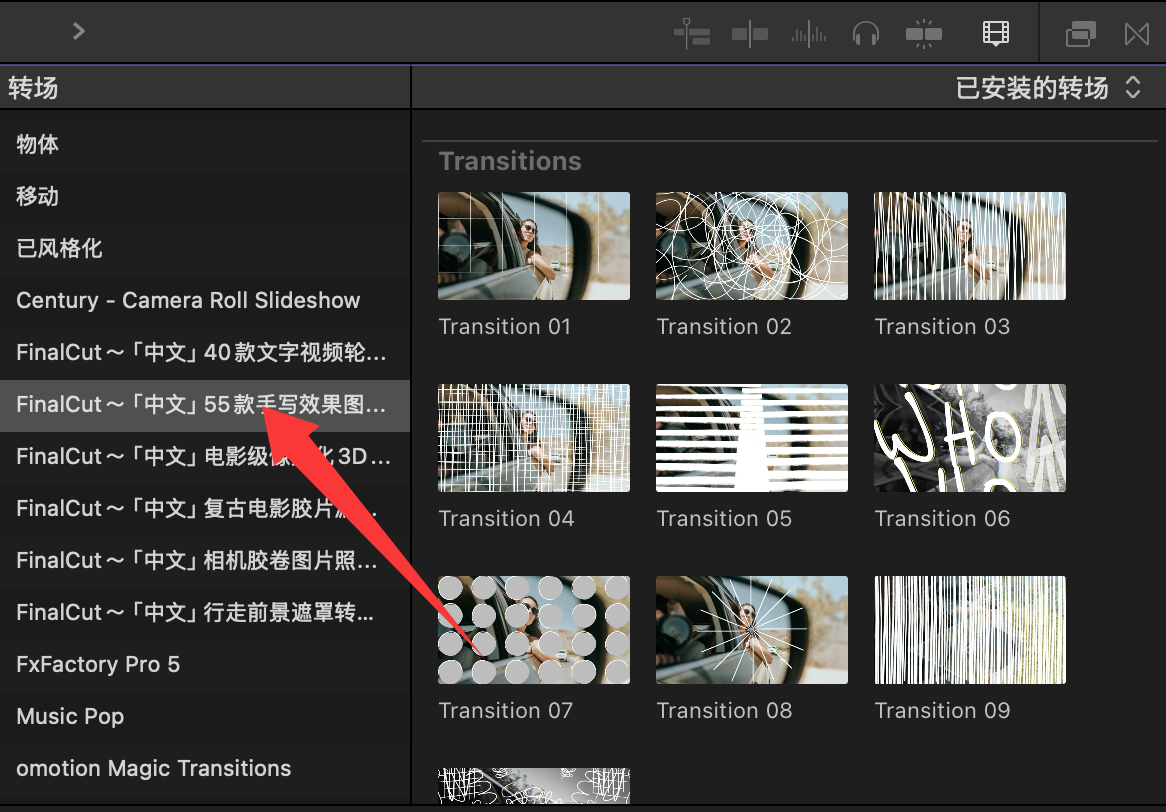Select the 已风格化 category
Screen dimensions: 1166x812
(x=60, y=248)
